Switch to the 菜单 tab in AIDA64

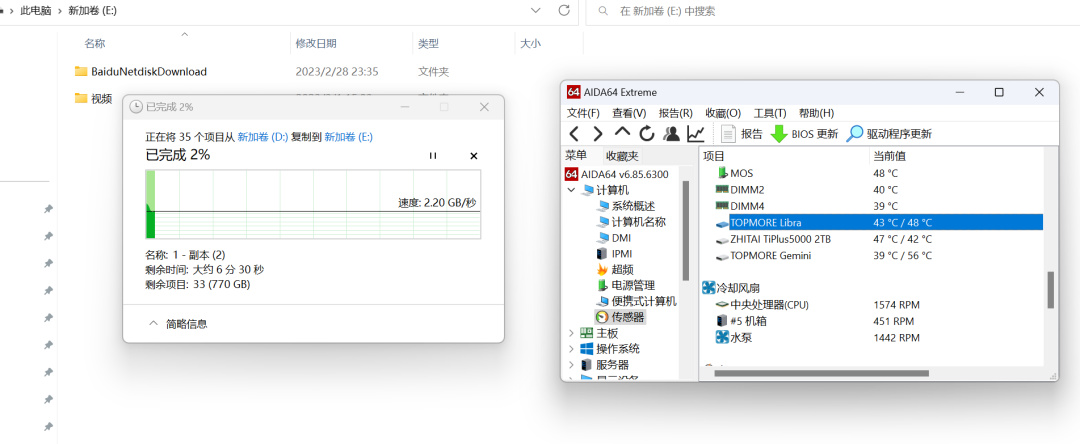(x=576, y=156)
